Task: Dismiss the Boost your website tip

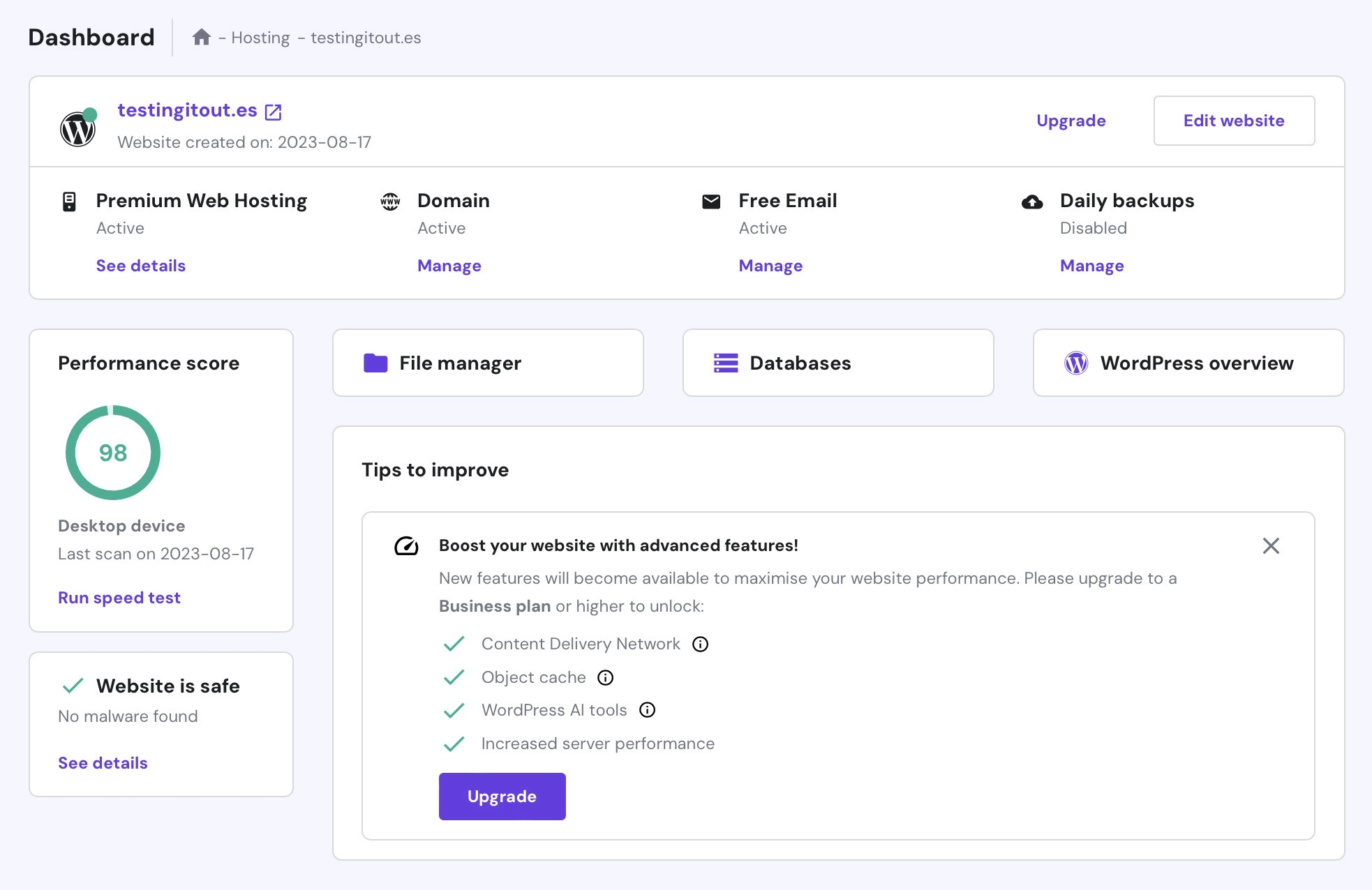Action: pyautogui.click(x=1271, y=545)
